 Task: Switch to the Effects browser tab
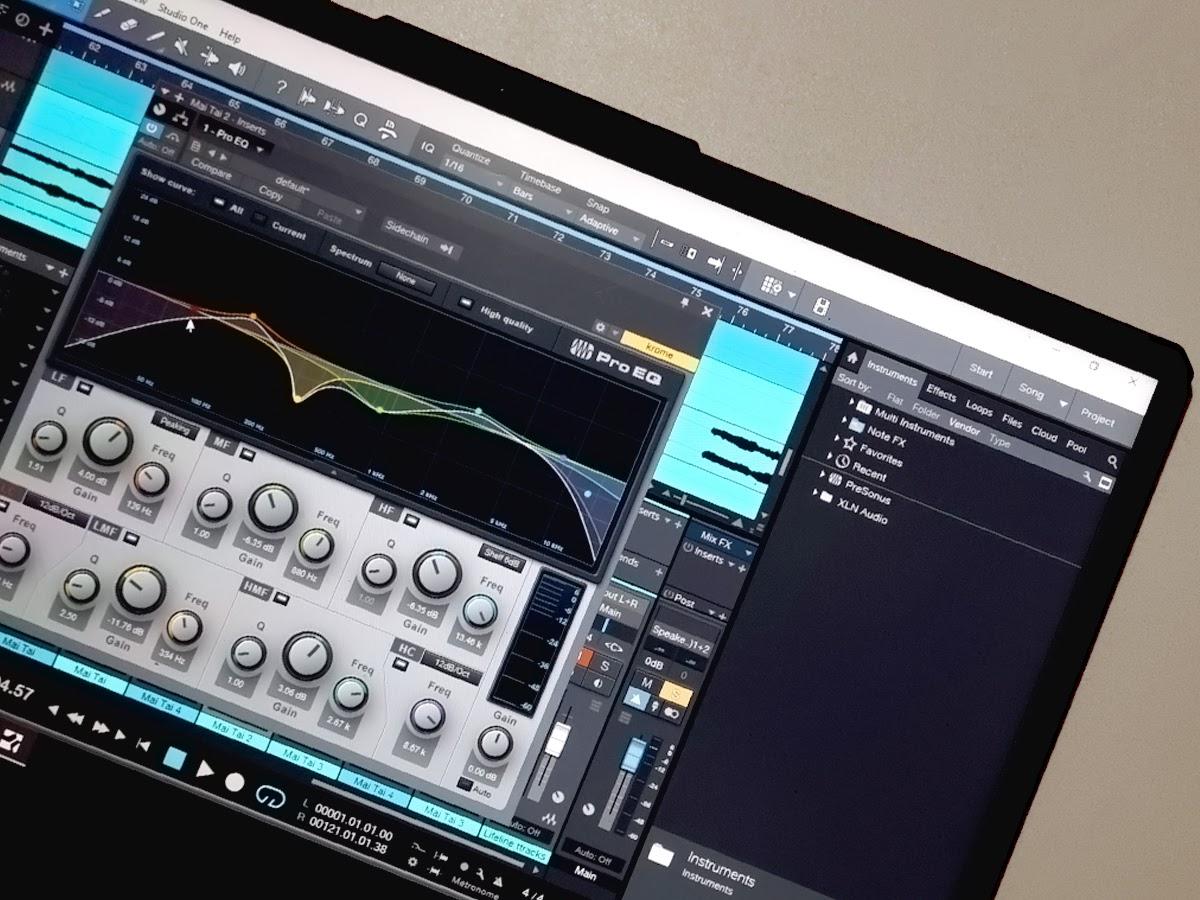[941, 391]
